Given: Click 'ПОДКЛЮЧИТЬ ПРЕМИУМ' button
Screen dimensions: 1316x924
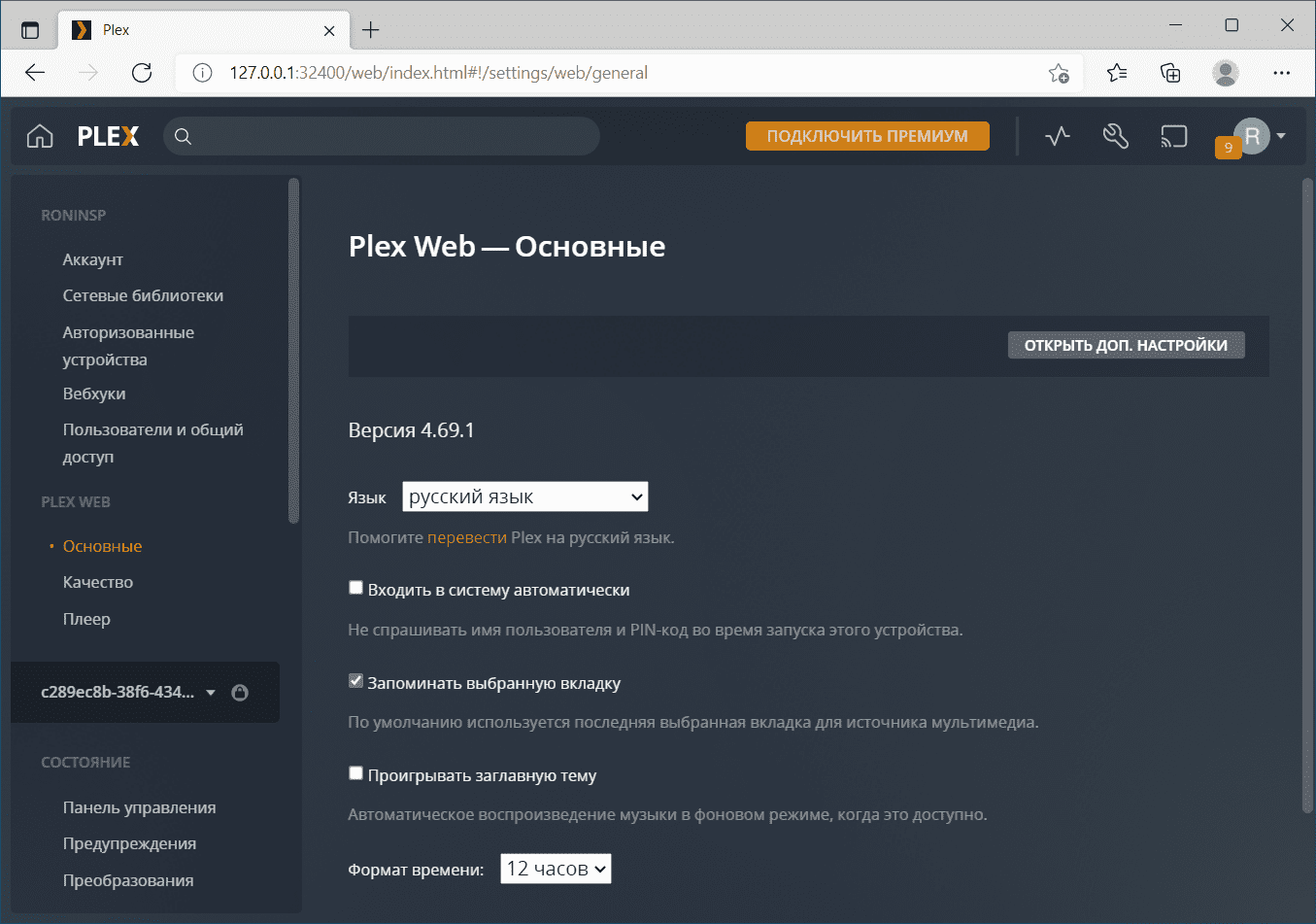Looking at the screenshot, I should point(867,136).
